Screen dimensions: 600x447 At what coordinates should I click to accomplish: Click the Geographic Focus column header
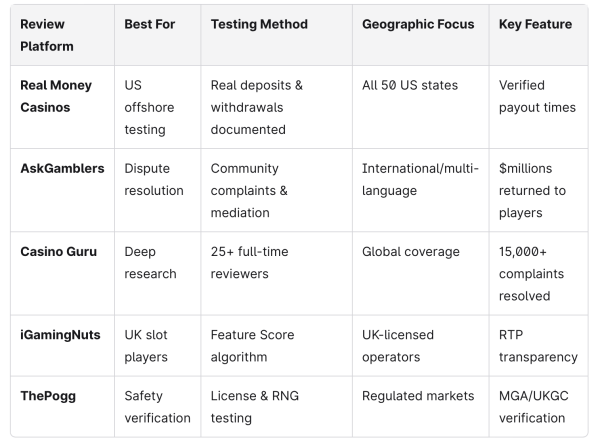pos(418,24)
